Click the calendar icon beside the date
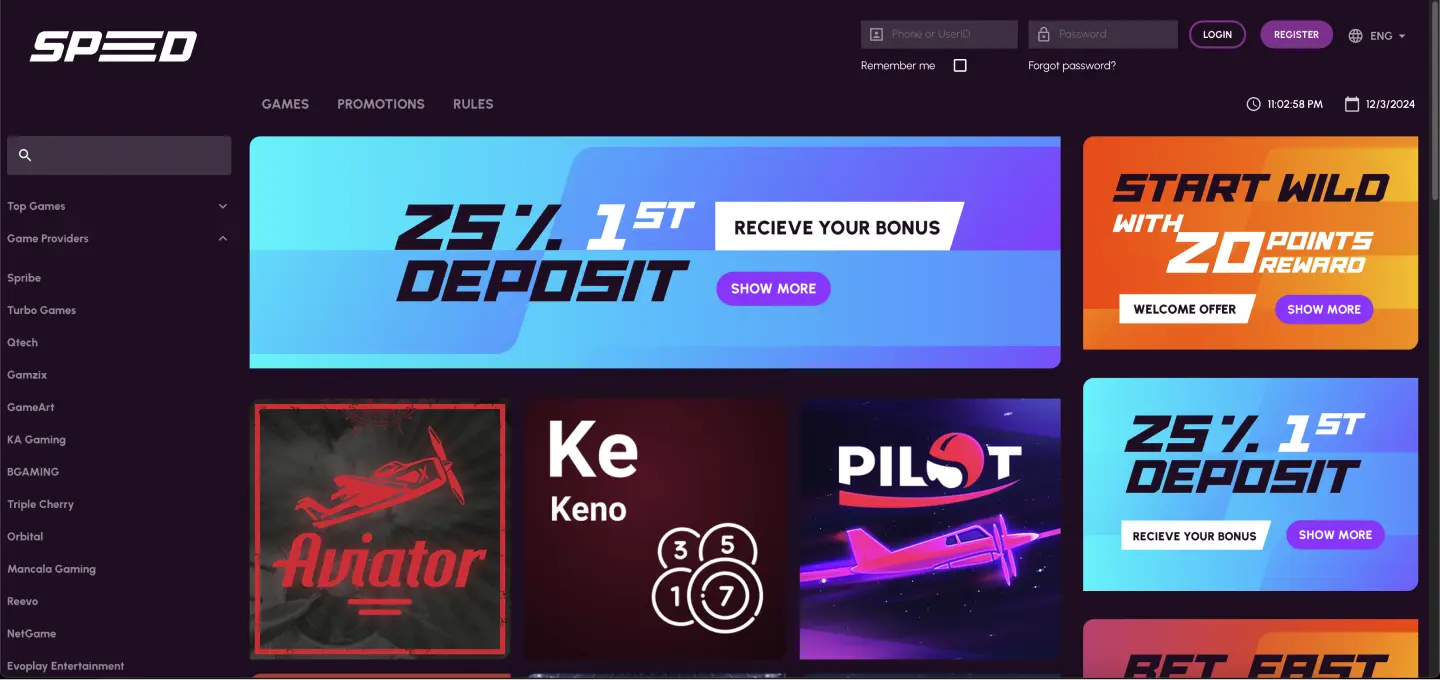1440x680 pixels. 1352,104
